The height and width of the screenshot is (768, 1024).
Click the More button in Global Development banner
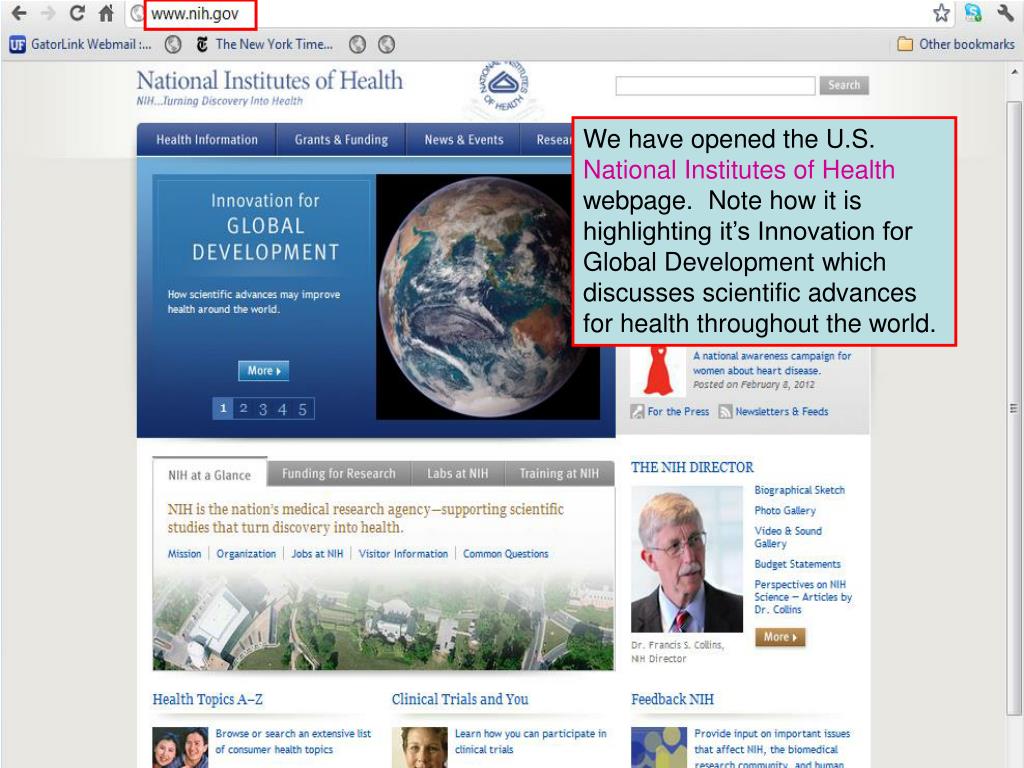pos(263,370)
